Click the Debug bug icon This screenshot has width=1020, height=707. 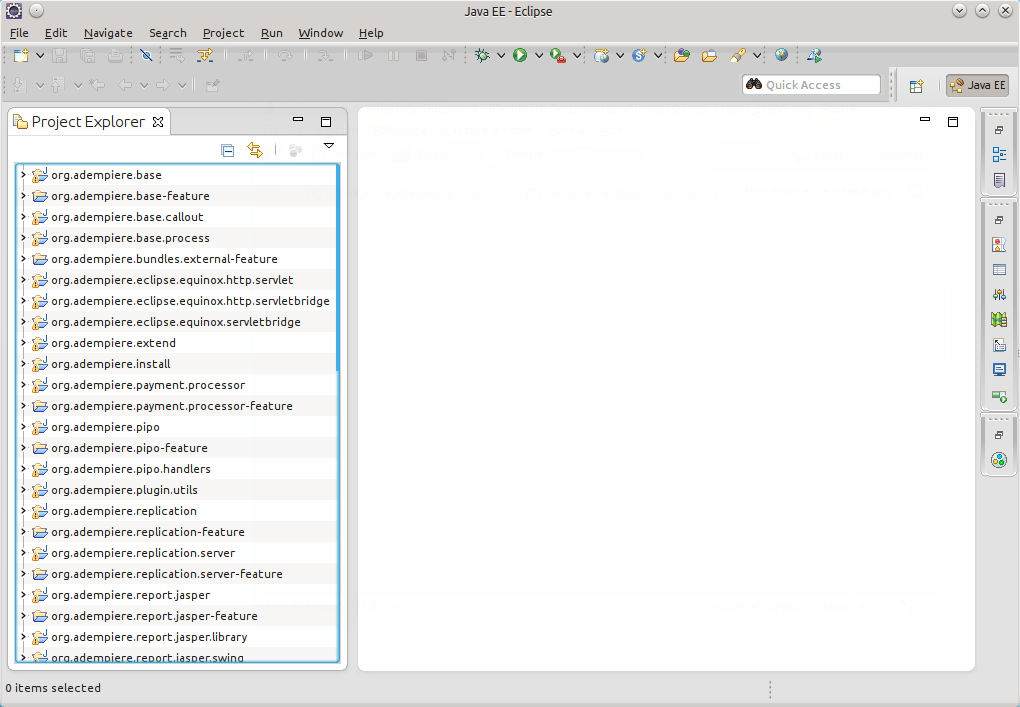(x=483, y=56)
